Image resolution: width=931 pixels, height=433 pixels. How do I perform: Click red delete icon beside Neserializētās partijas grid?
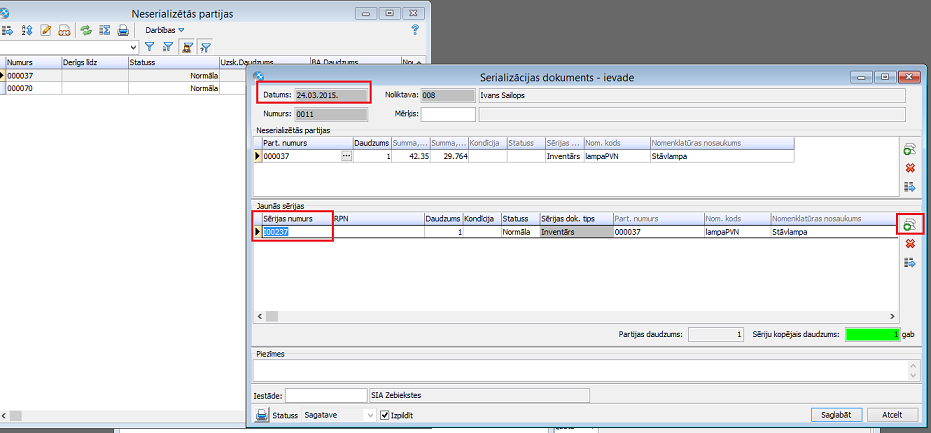[x=909, y=168]
